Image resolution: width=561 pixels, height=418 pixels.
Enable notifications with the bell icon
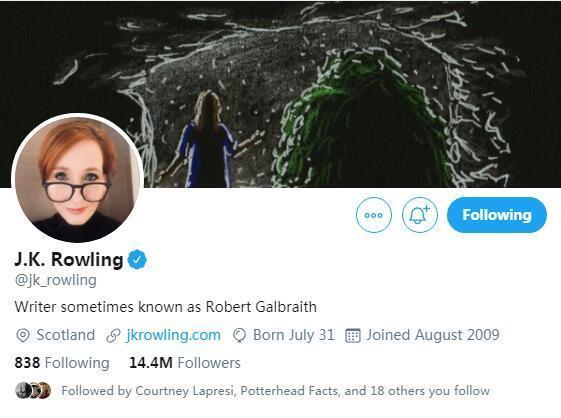(x=420, y=215)
